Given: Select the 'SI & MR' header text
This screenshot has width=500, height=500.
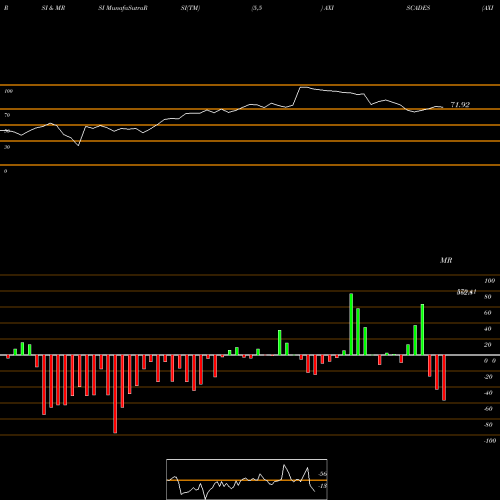Looking at the screenshot, I should (x=53, y=8).
